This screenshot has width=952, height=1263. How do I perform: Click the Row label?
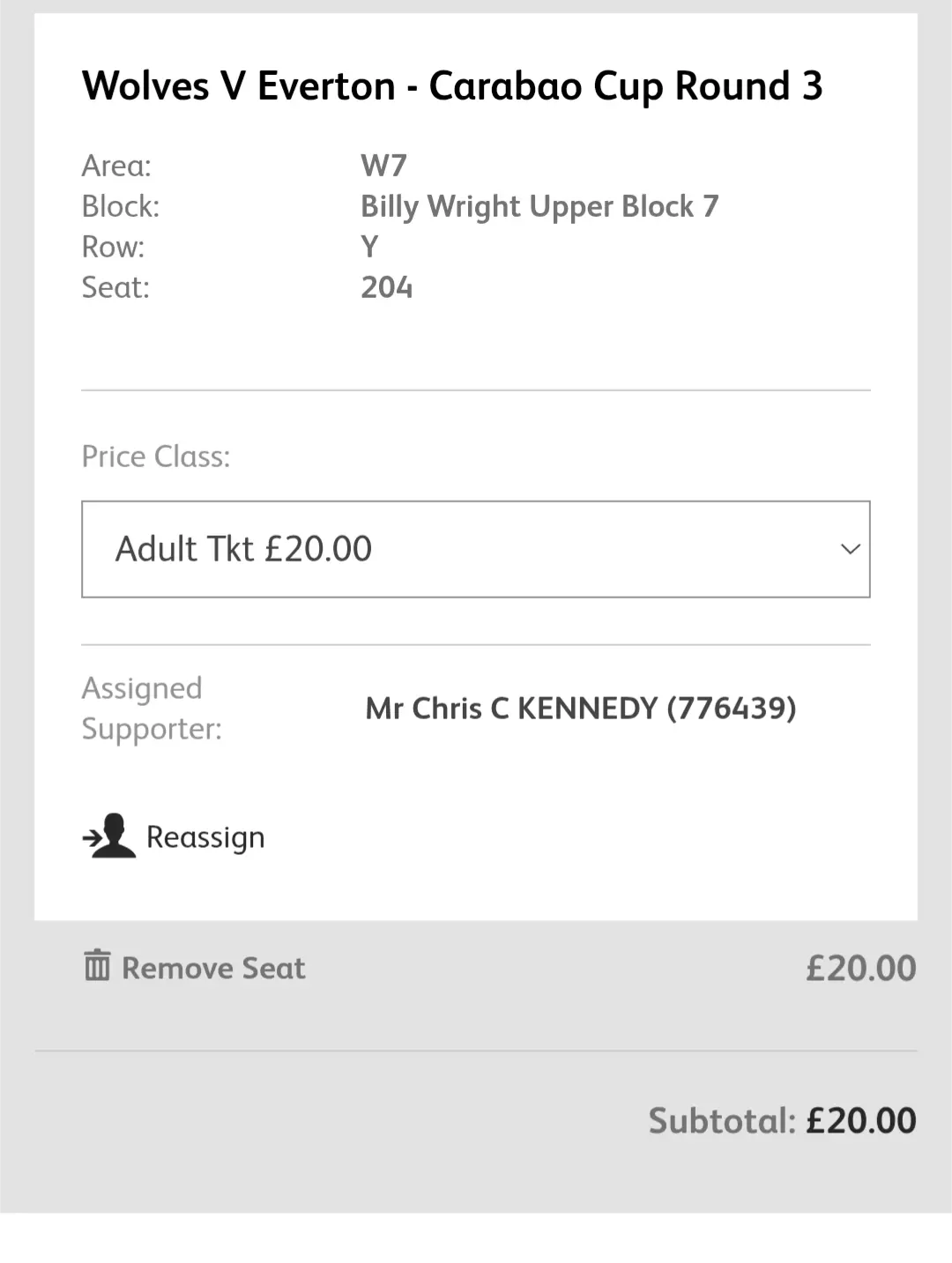point(113,247)
